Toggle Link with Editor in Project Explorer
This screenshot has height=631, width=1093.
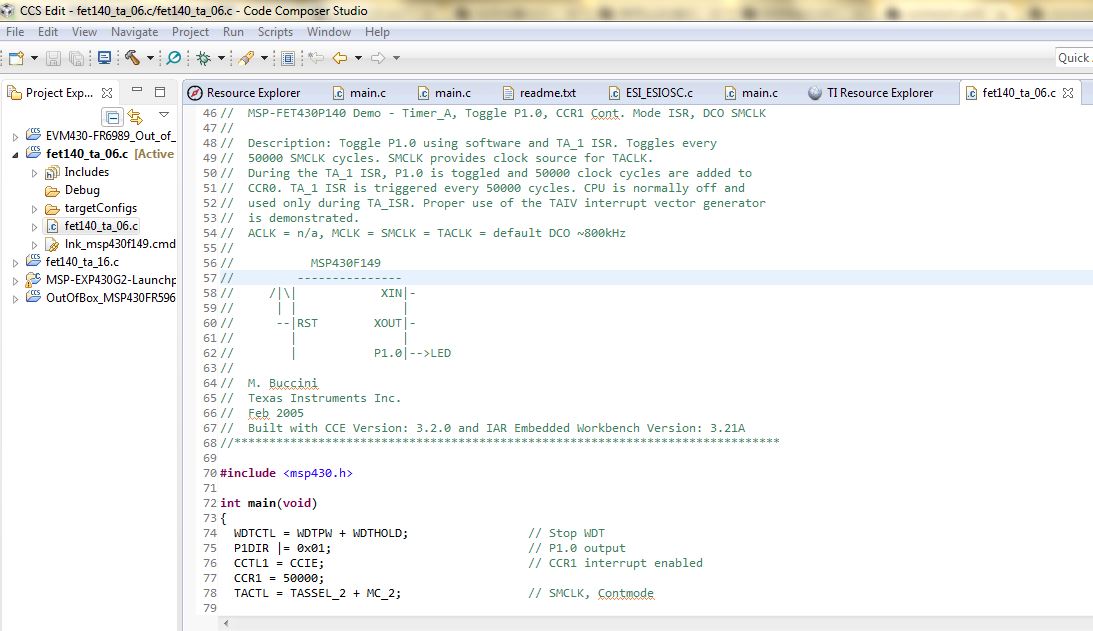click(136, 117)
